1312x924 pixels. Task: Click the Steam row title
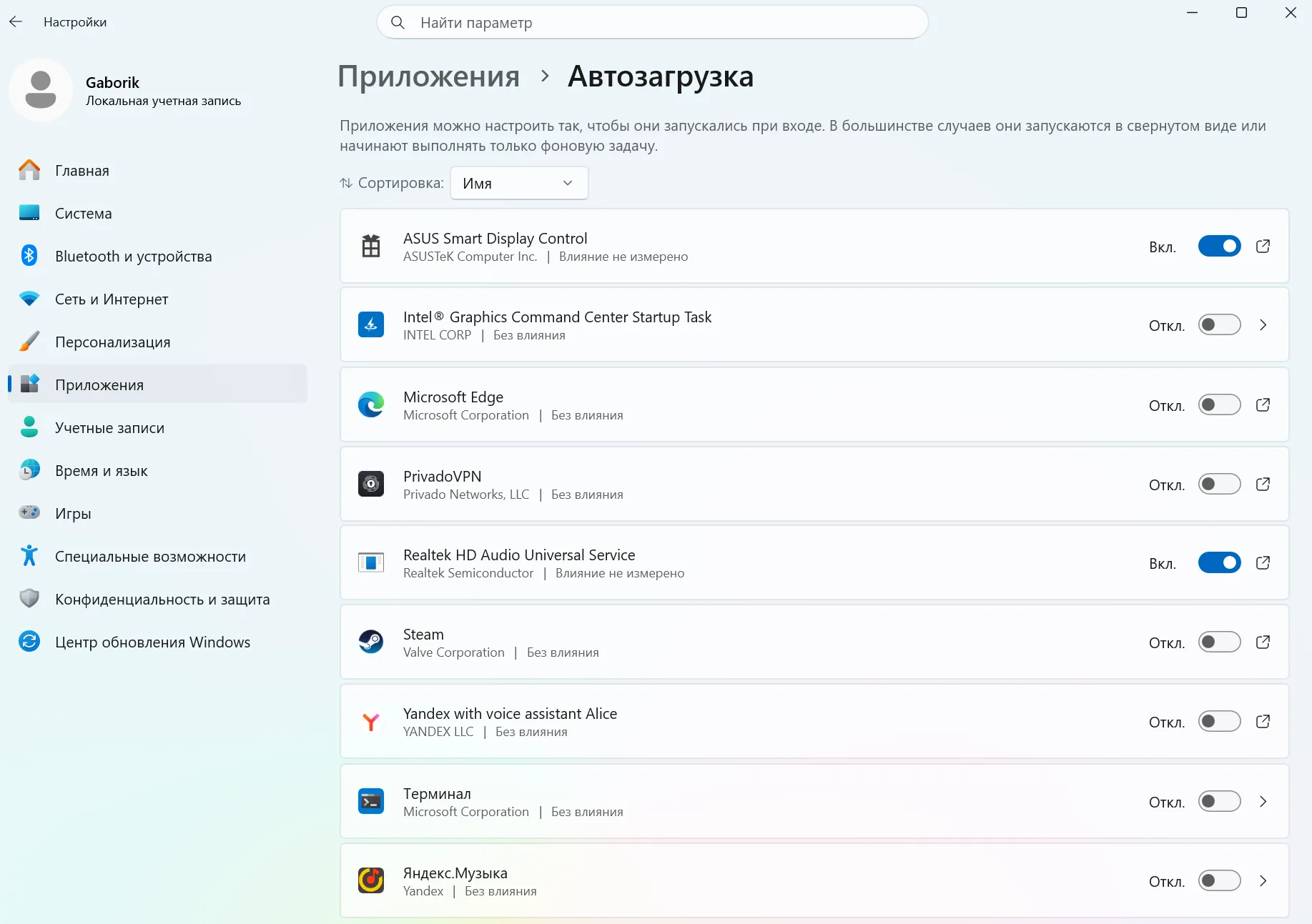coord(423,635)
